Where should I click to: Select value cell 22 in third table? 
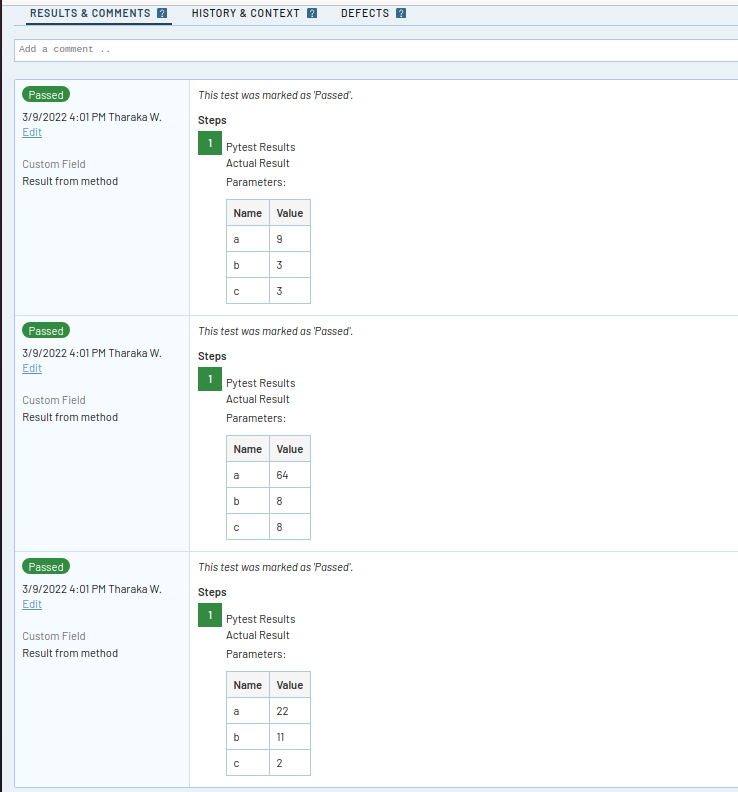pyautogui.click(x=289, y=711)
